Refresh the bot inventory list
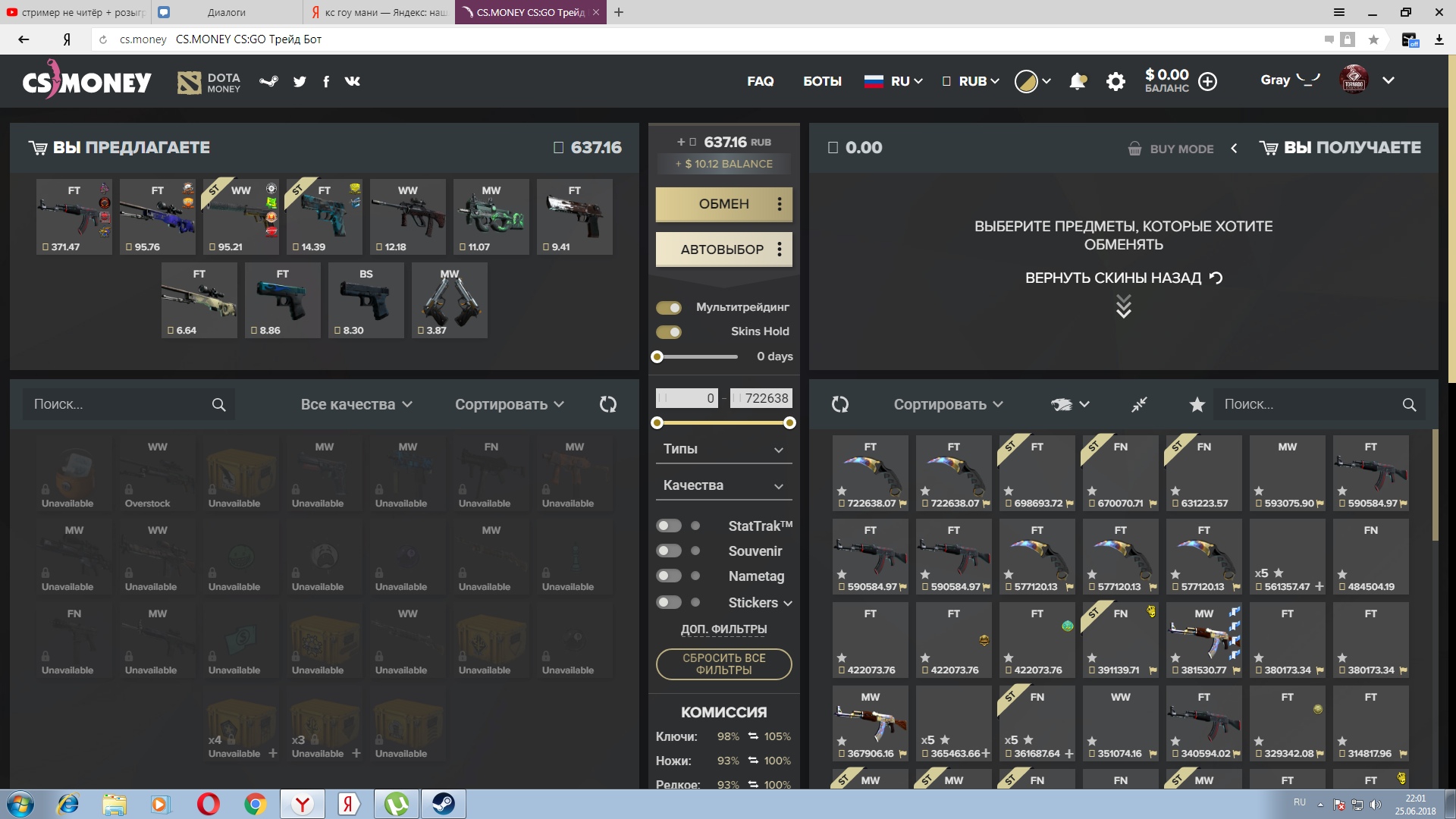 pos(840,404)
